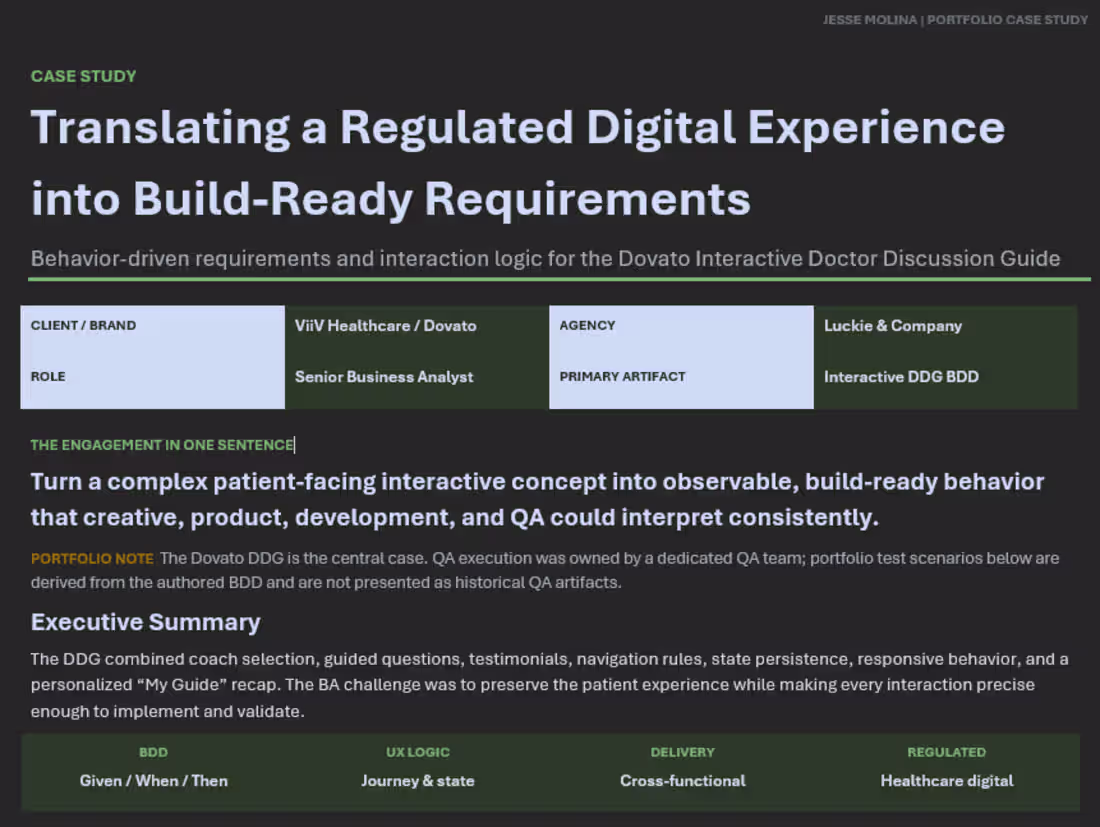1100x827 pixels.
Task: Click the 'Healthcare digital' text
Action: coord(947,781)
